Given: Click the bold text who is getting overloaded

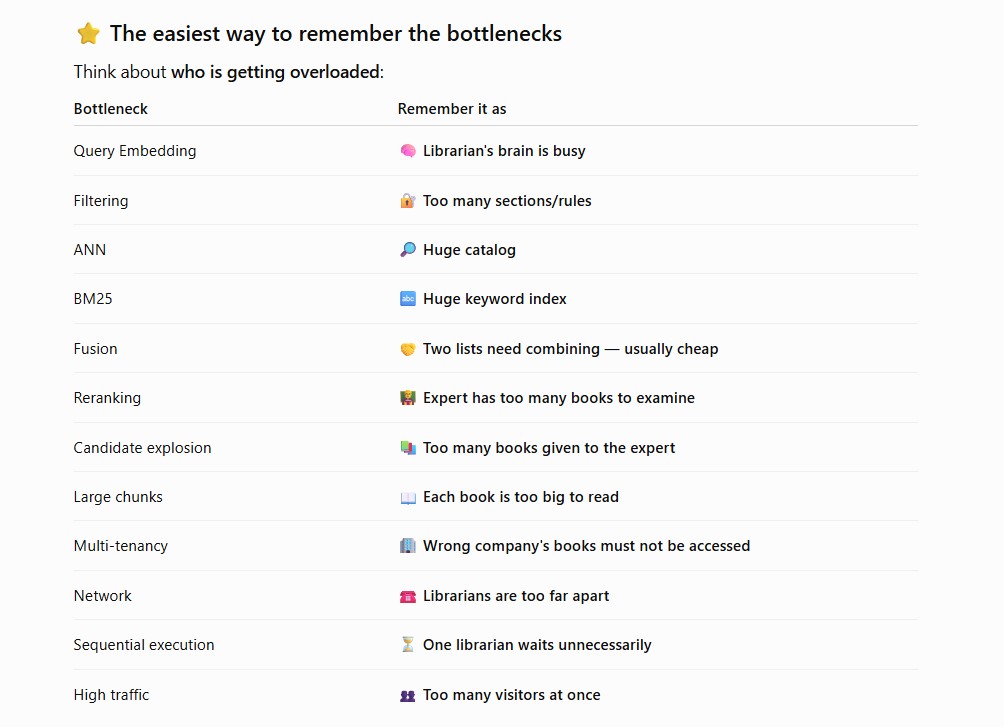Looking at the screenshot, I should tap(275, 72).
